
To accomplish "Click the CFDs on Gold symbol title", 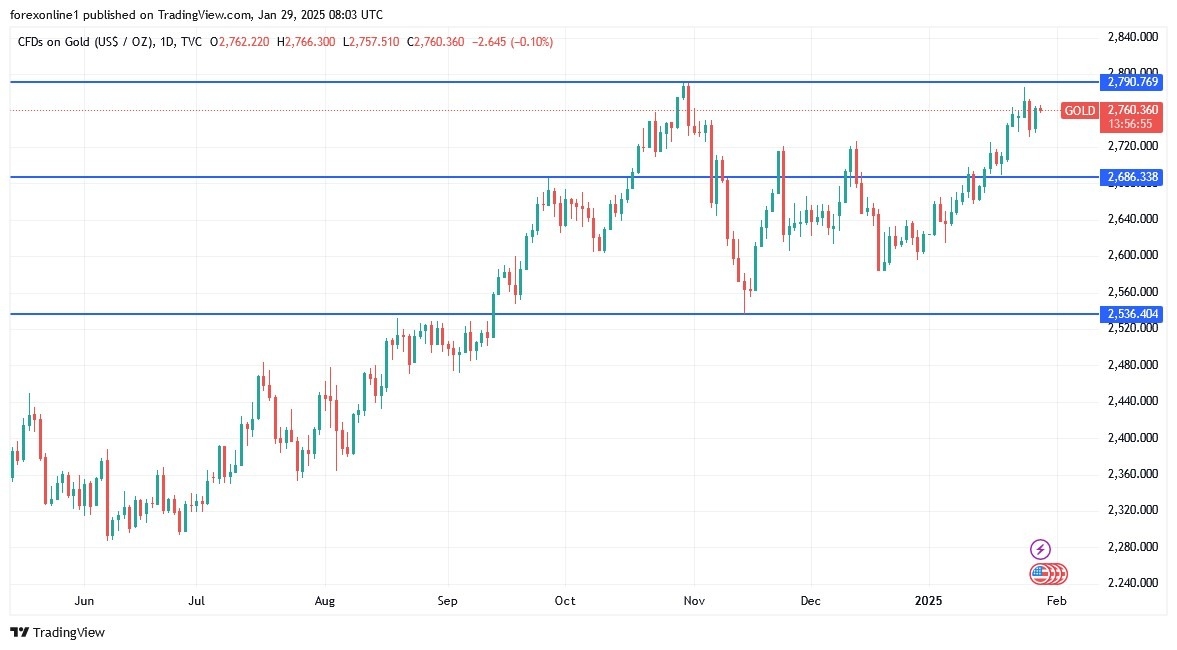I will (x=83, y=41).
